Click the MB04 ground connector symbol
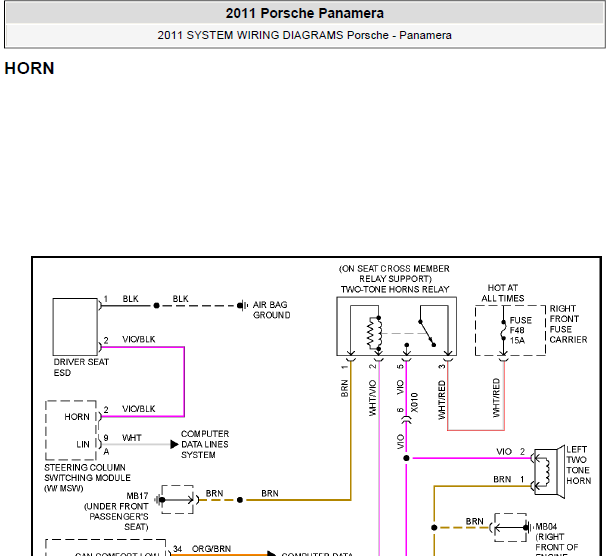611x556 pixels. (x=510, y=528)
